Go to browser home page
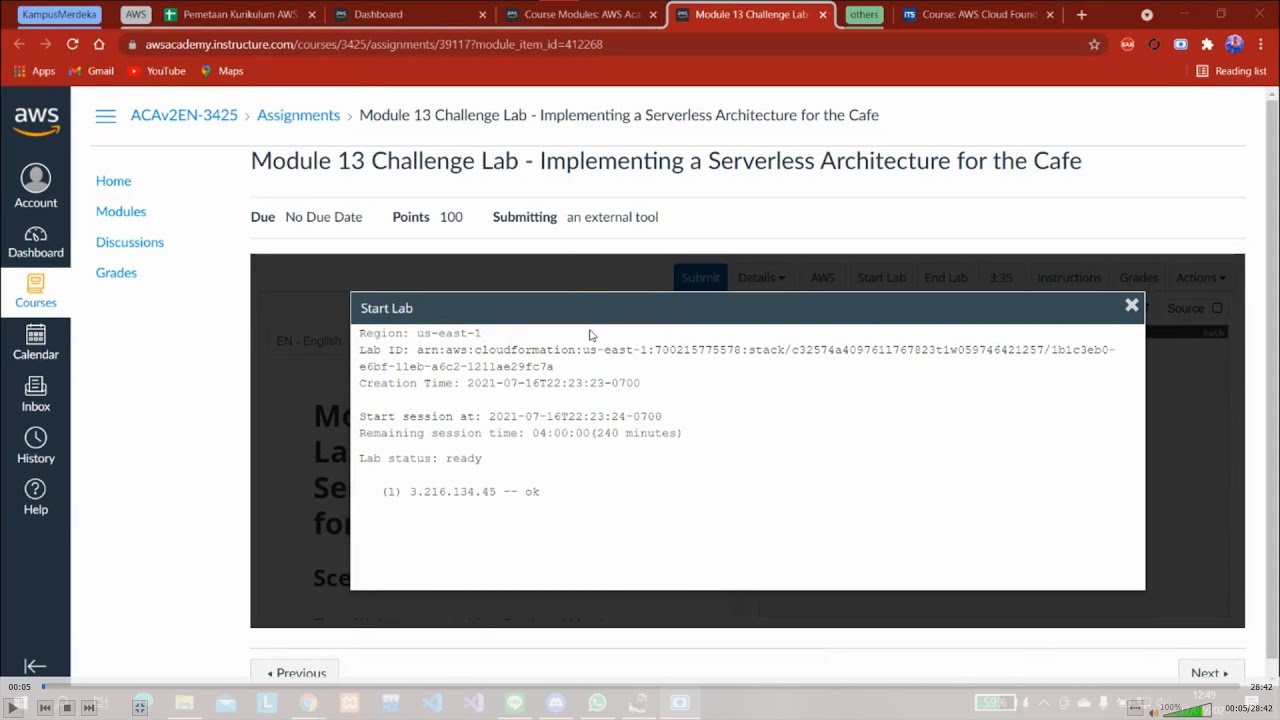 99,44
